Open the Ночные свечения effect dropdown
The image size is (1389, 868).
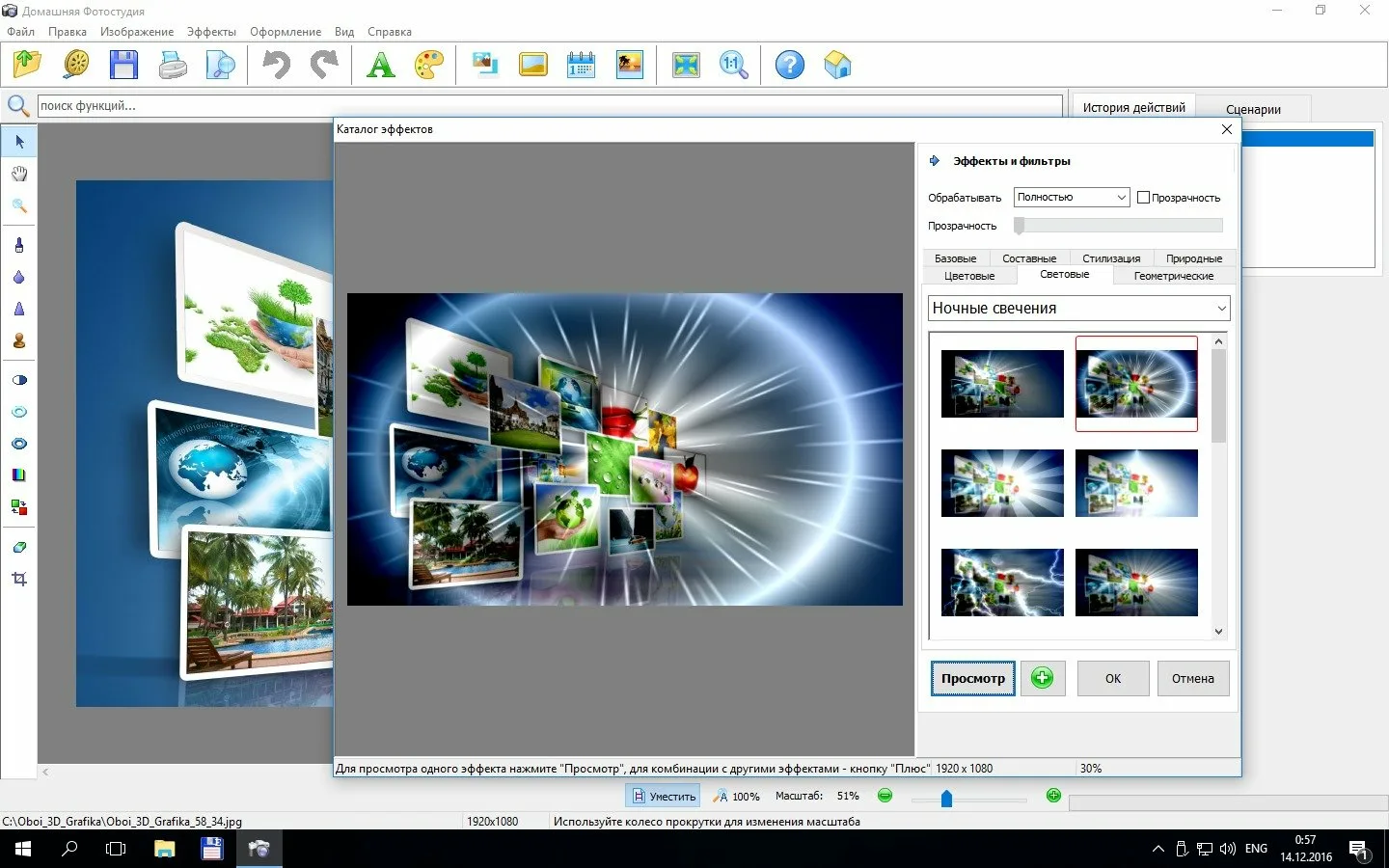(1078, 309)
